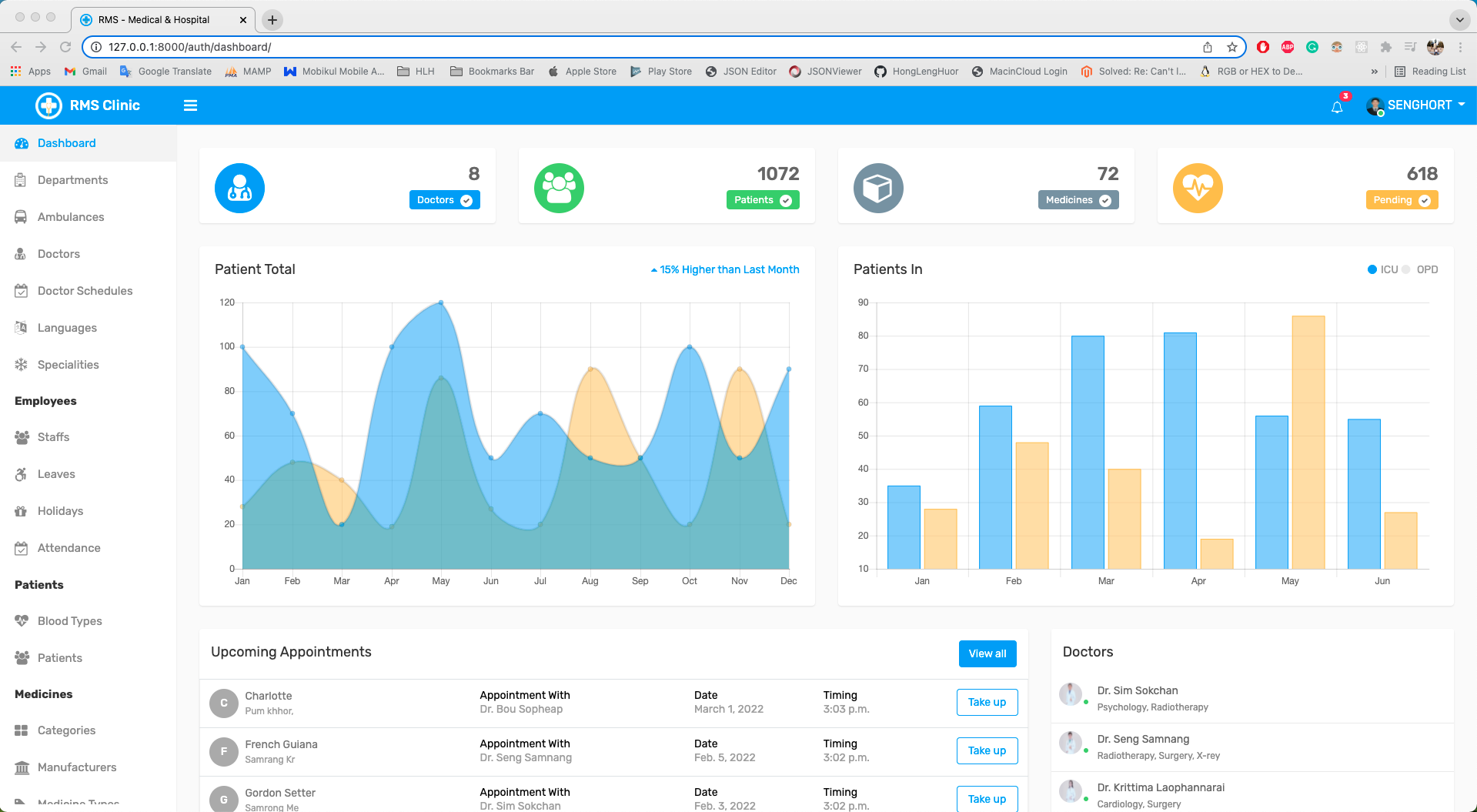
Task: Open the Departments section
Action: click(x=72, y=179)
